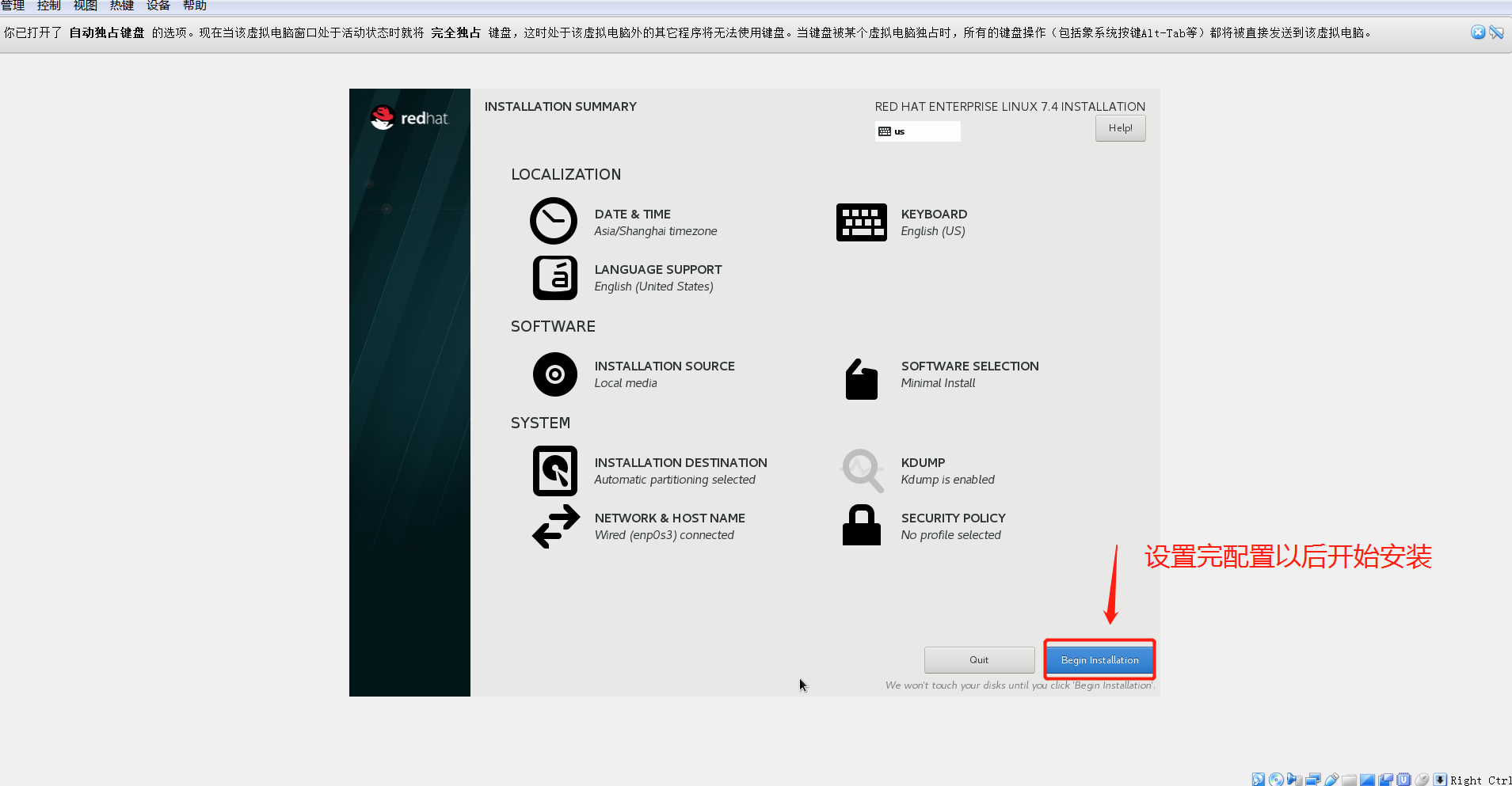Click 'No profile selected' text
Image resolution: width=1512 pixels, height=786 pixels.
click(950, 535)
